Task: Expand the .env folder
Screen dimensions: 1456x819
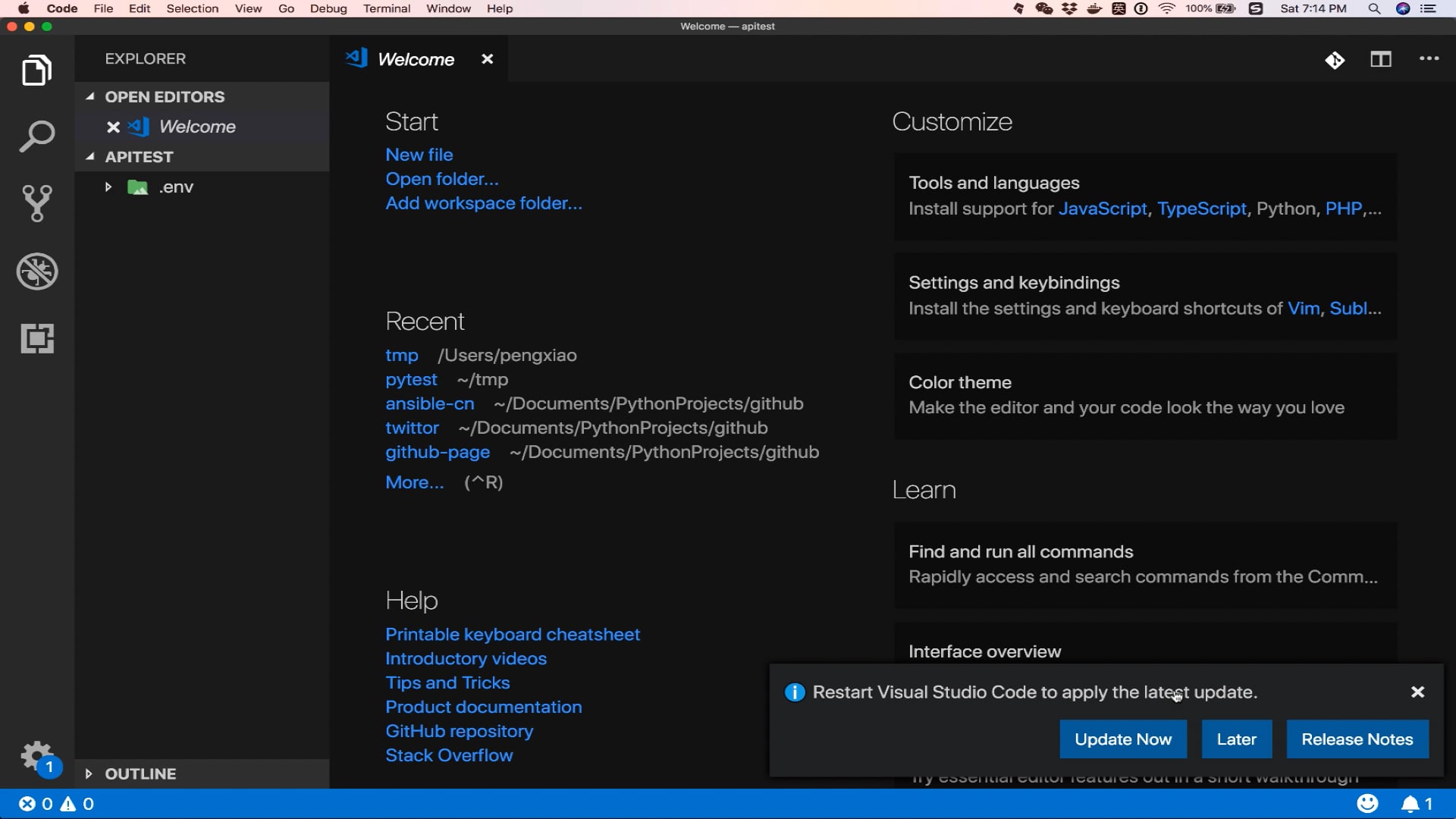Action: [108, 187]
